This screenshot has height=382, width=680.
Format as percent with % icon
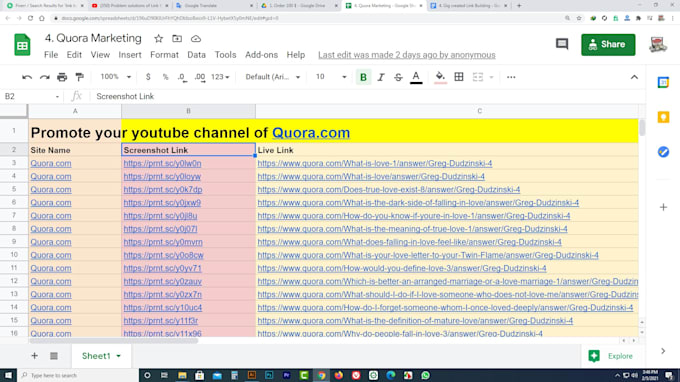(165, 77)
